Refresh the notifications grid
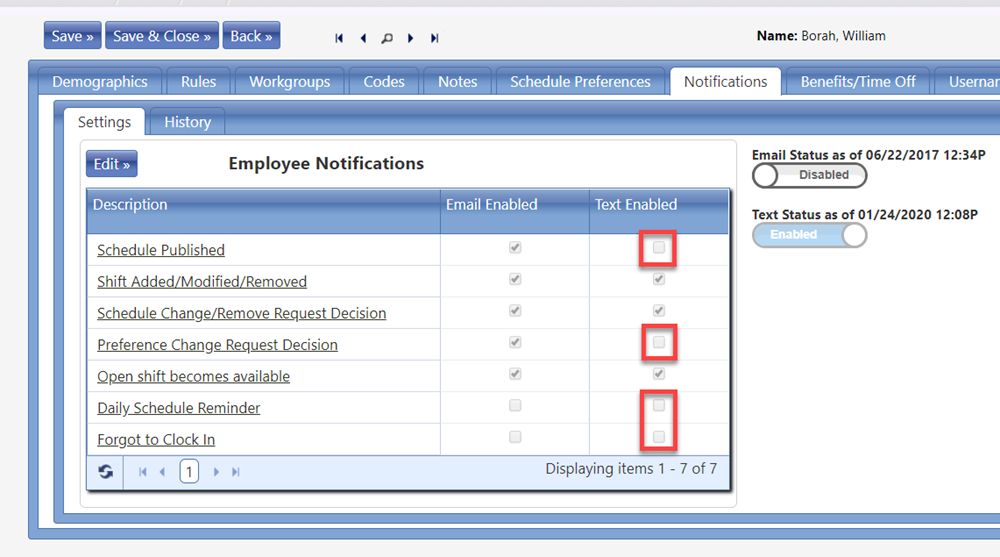The width and height of the screenshot is (1000, 557). coord(106,472)
